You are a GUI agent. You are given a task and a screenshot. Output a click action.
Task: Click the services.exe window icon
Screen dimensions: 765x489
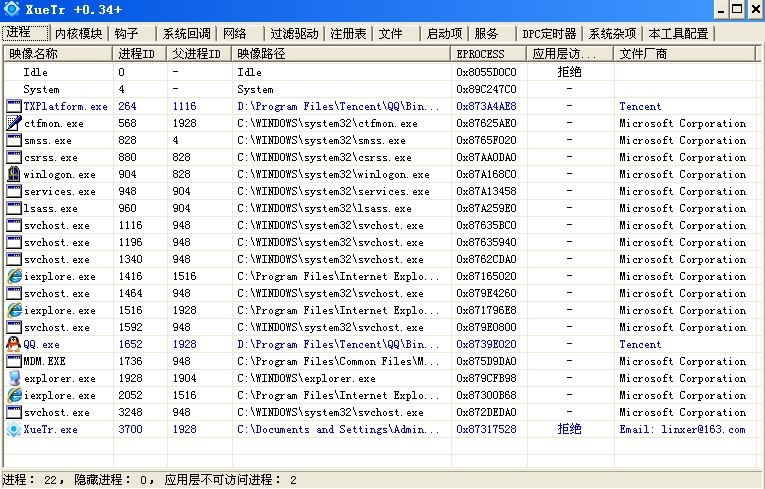14,191
